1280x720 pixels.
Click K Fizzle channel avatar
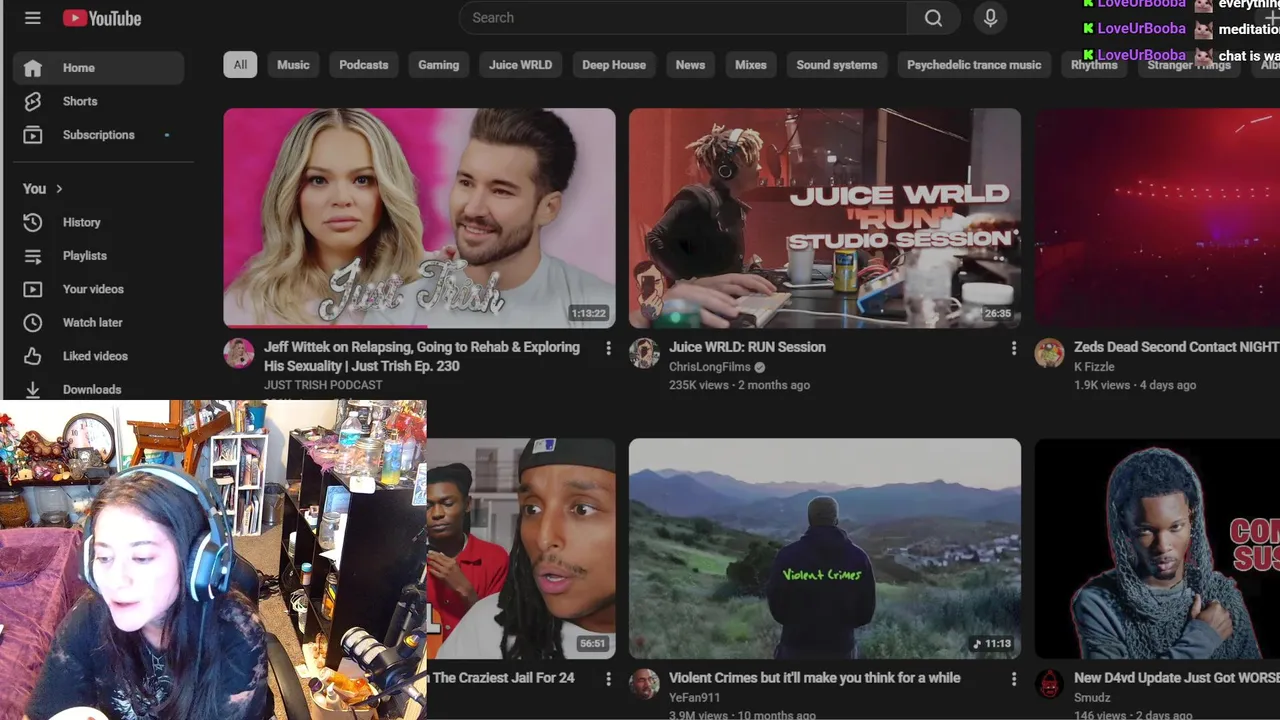click(1049, 353)
